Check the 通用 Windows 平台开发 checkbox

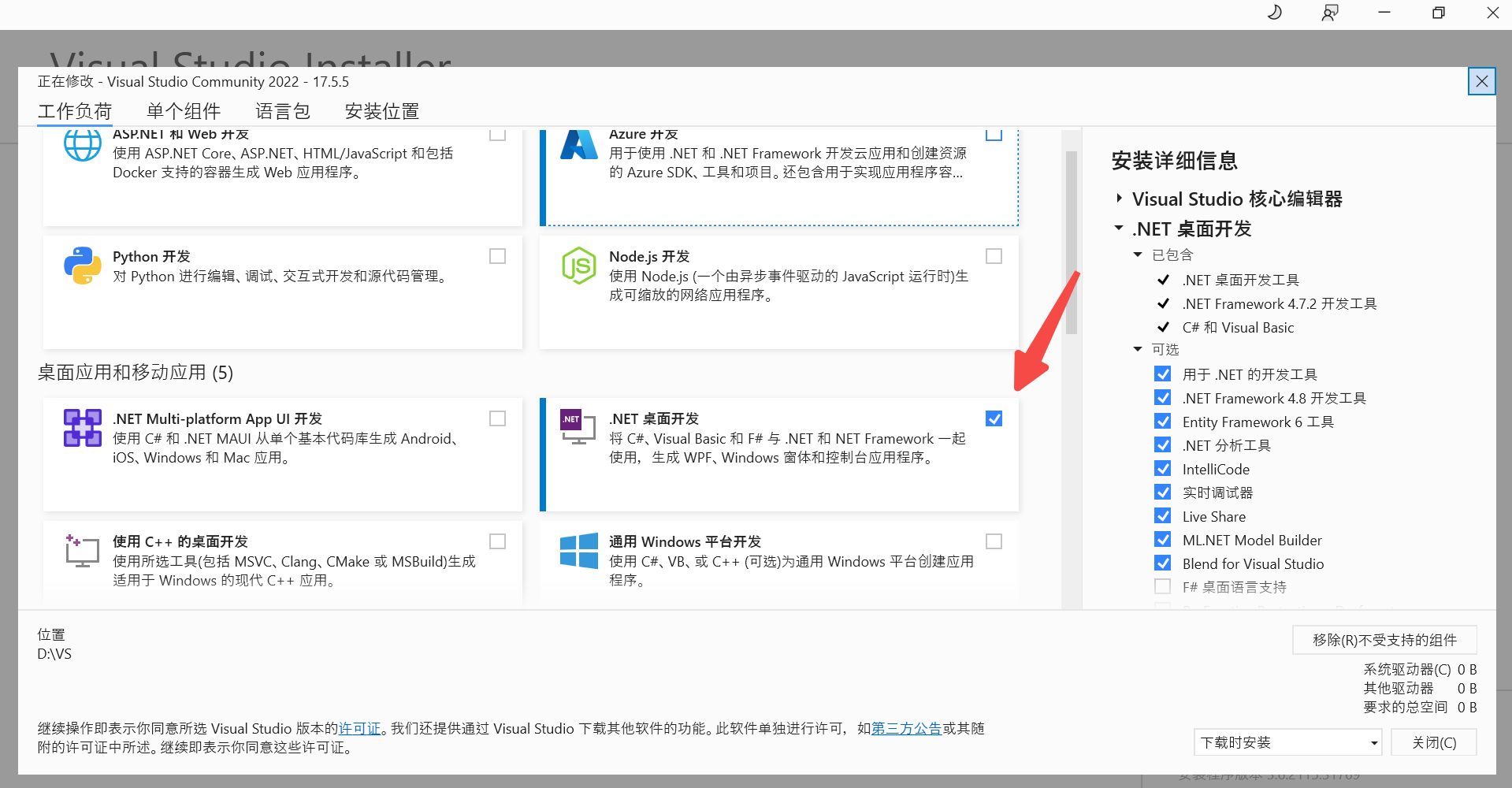point(994,541)
